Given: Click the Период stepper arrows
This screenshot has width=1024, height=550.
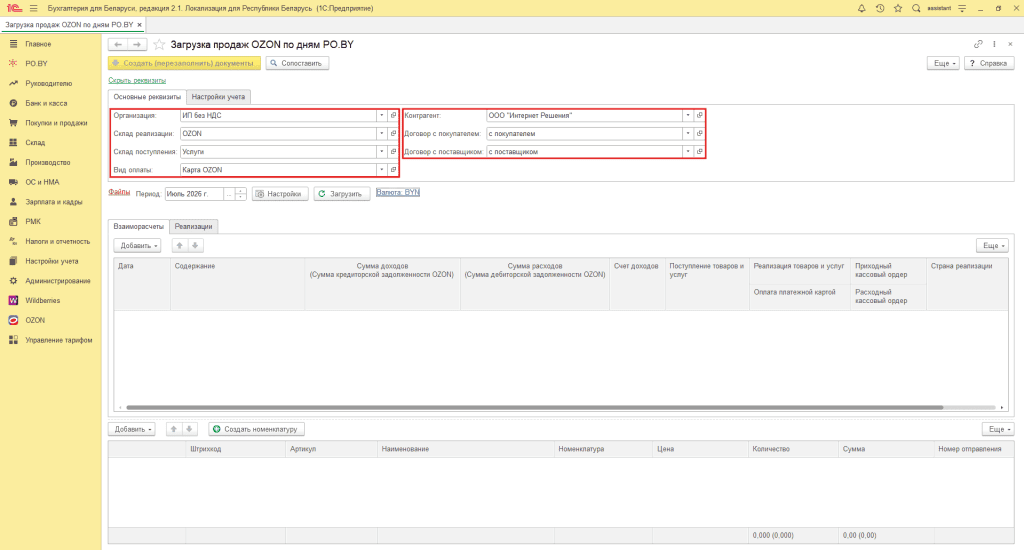Looking at the screenshot, I should 240,194.
